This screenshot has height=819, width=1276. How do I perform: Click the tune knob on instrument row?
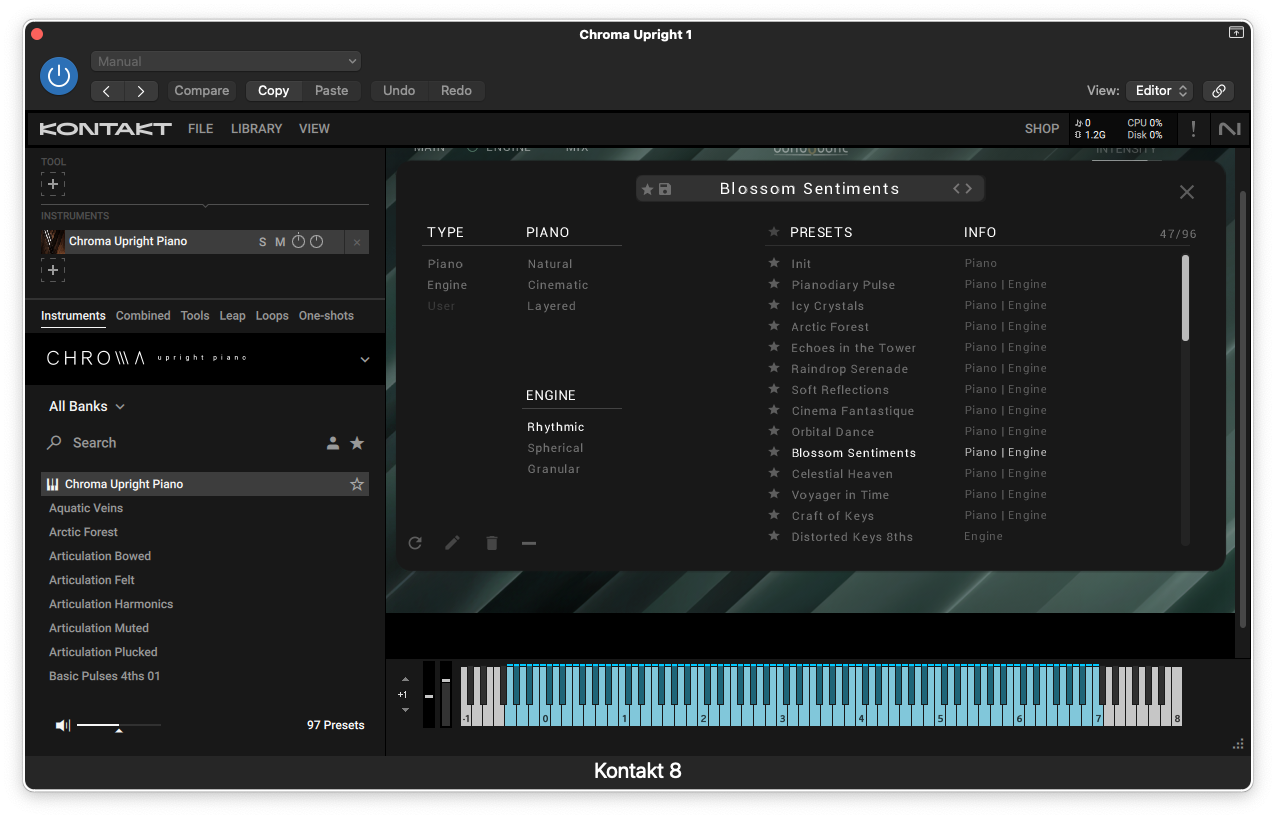click(298, 242)
